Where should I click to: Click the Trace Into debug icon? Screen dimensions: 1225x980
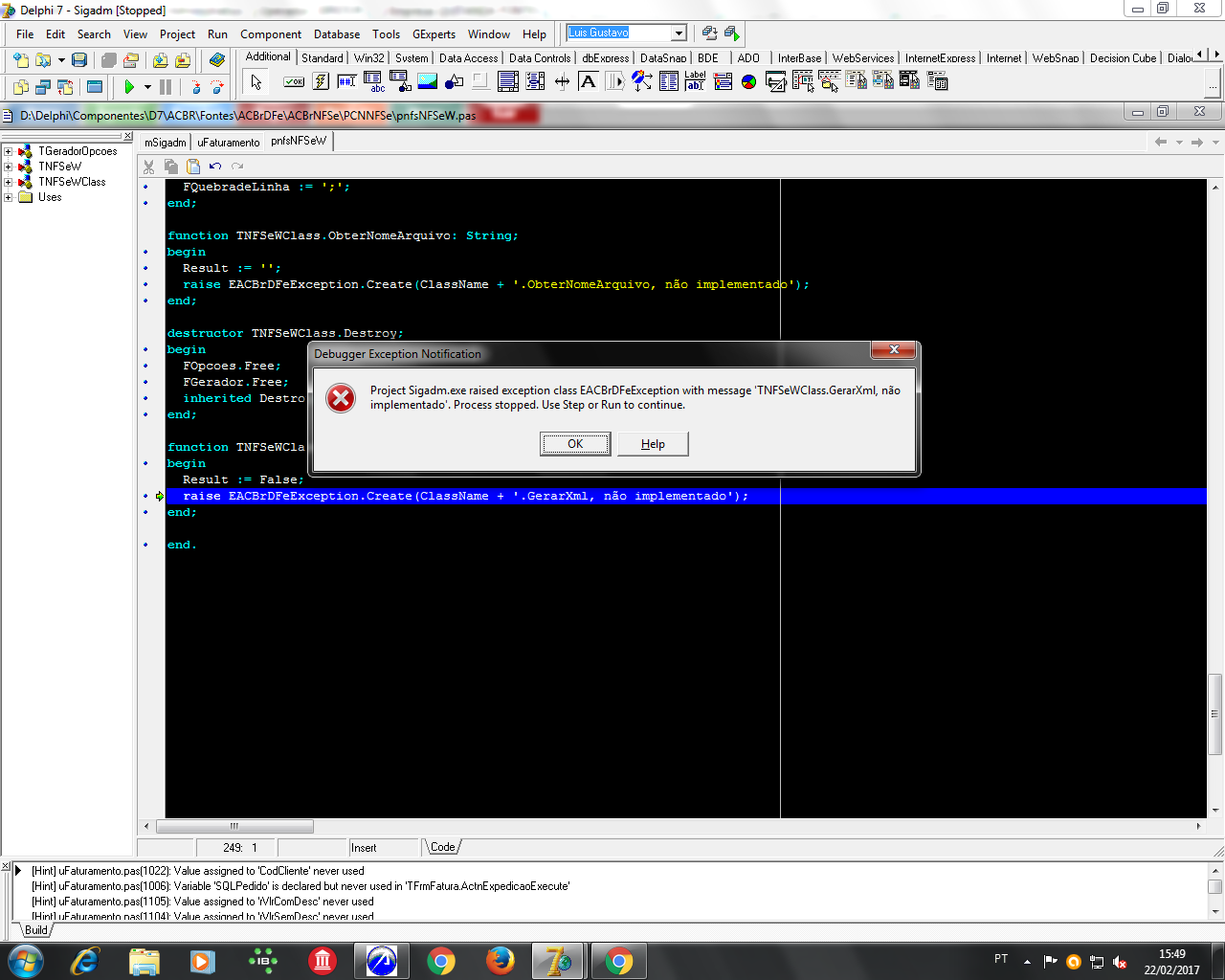pyautogui.click(x=196, y=87)
